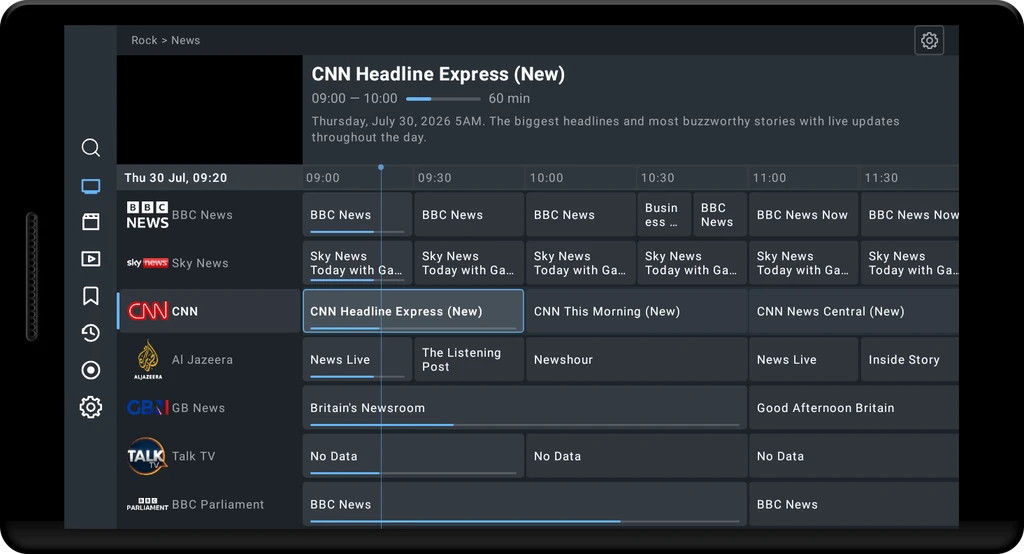Click the Thu 30 Jul, 09:20 date label
This screenshot has height=554, width=1024.
[x=176, y=178]
